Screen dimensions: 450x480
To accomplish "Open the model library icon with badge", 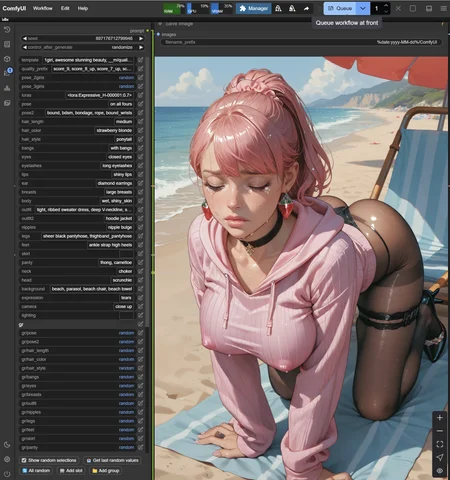I will click(7, 73).
